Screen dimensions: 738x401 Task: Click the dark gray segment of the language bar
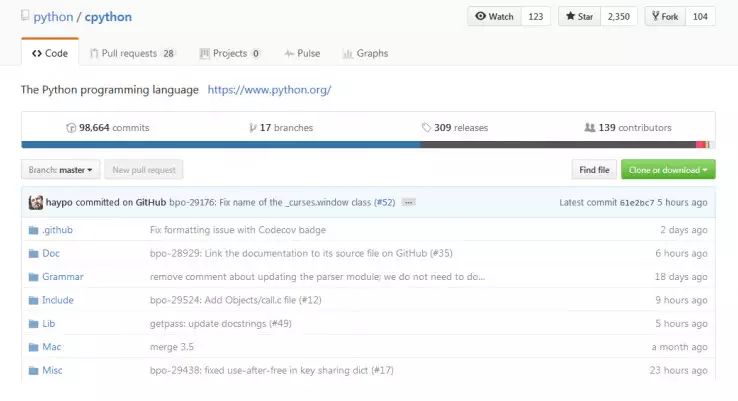pos(558,144)
